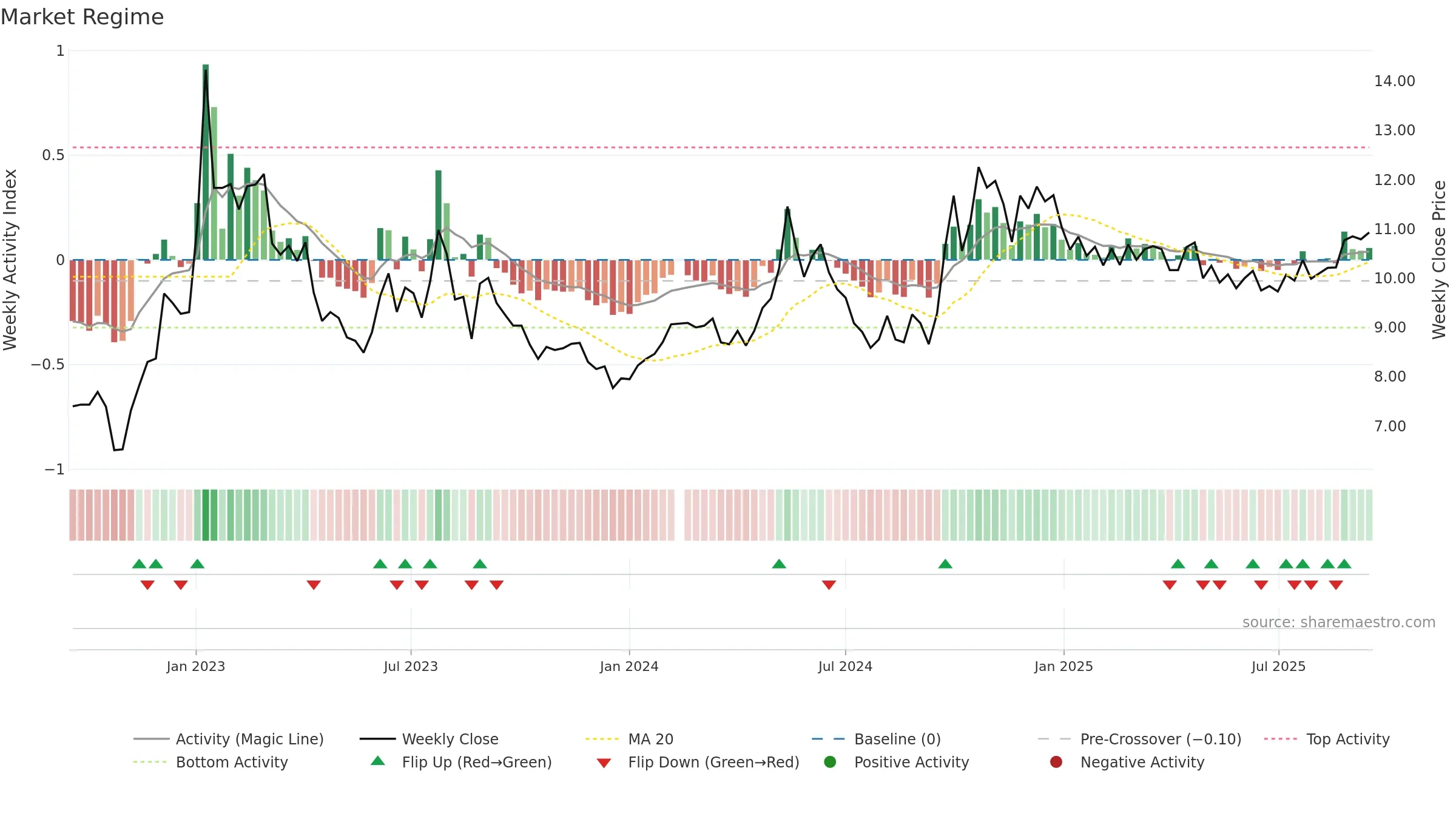The width and height of the screenshot is (1456, 819).
Task: Click the Negative Activity red circle icon
Action: click(x=1056, y=762)
